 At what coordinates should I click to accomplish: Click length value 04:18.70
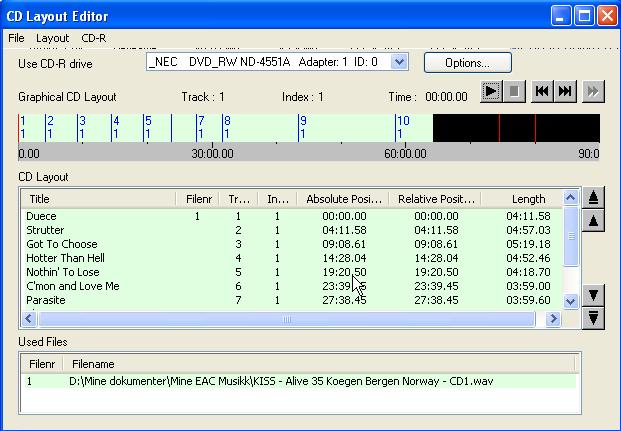click(528, 272)
